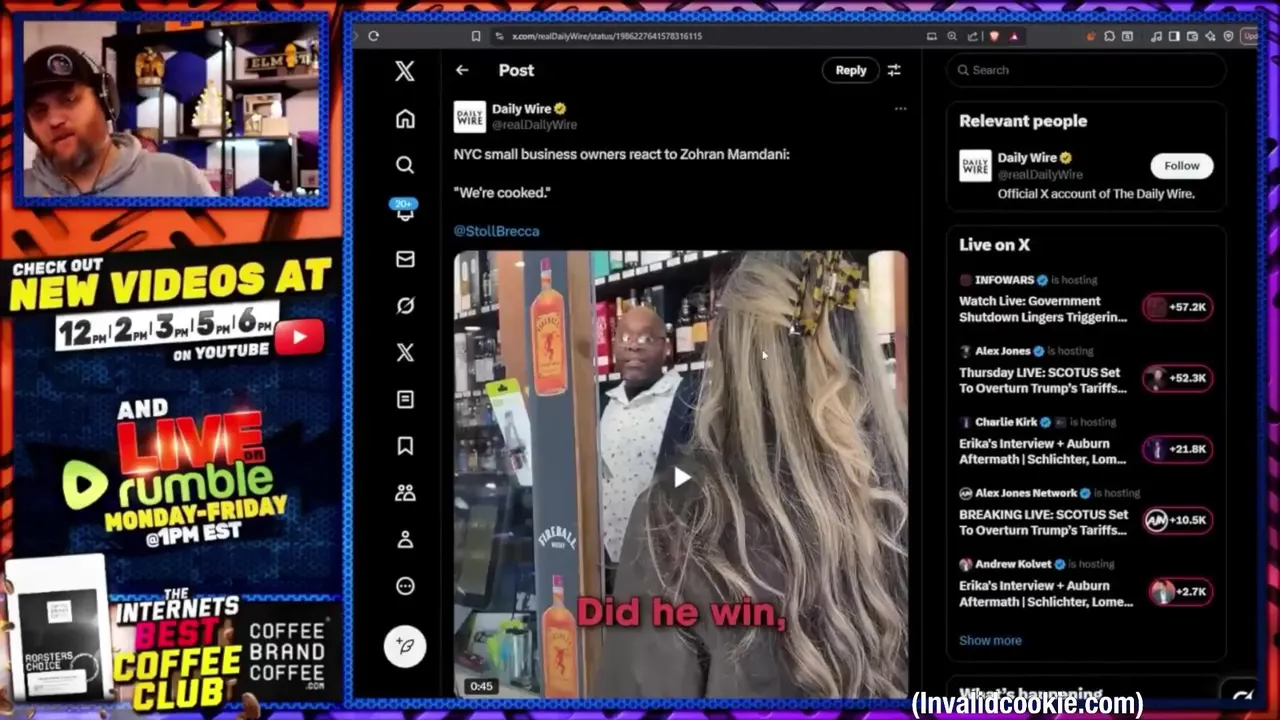Click the +52.3K listeners badge
1280x720 pixels.
click(1178, 378)
